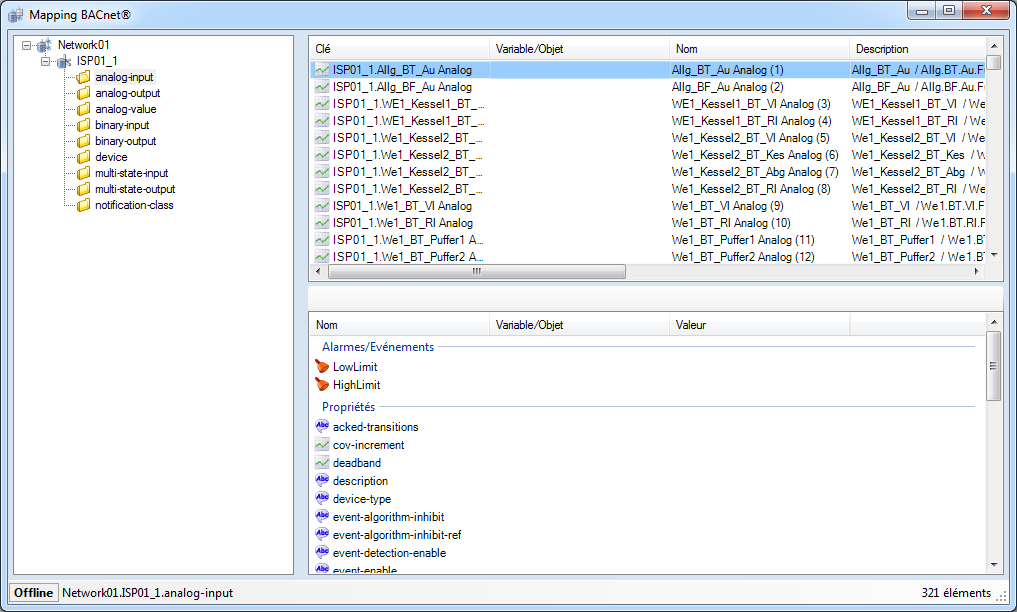Viewport: 1017px width, 612px height.
Task: Select the deadband property
Action: click(x=357, y=463)
